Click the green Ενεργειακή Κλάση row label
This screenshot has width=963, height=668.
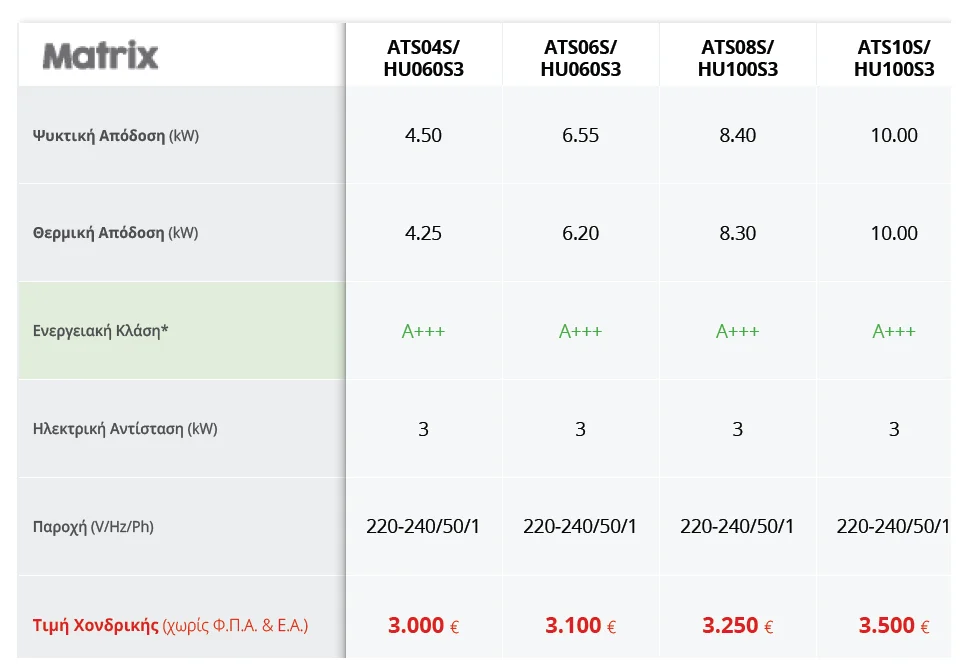pos(101,331)
